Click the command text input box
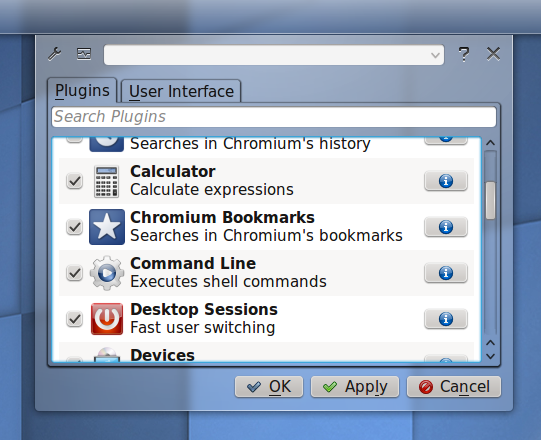541x440 pixels. [274, 55]
